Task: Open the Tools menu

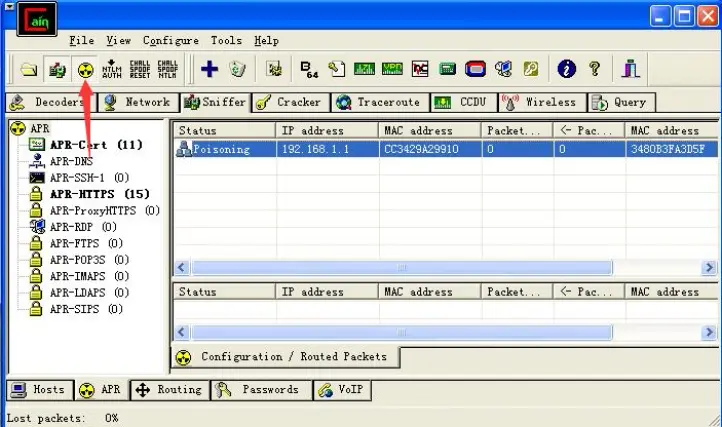Action: click(x=226, y=41)
